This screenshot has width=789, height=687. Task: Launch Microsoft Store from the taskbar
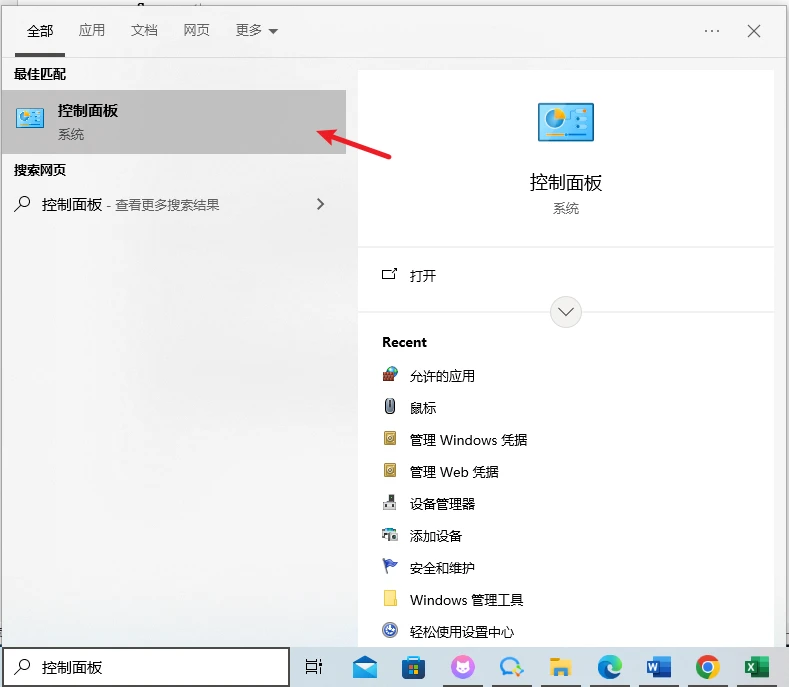click(x=414, y=668)
